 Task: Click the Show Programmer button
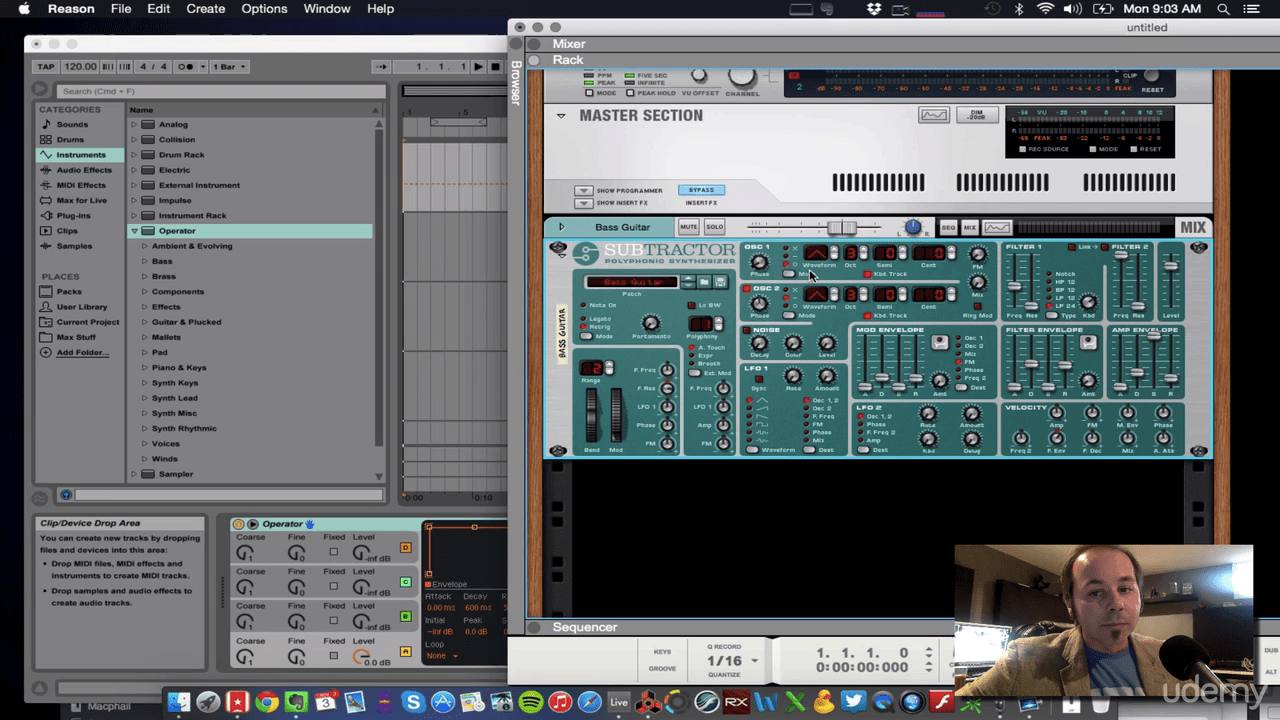coord(584,190)
